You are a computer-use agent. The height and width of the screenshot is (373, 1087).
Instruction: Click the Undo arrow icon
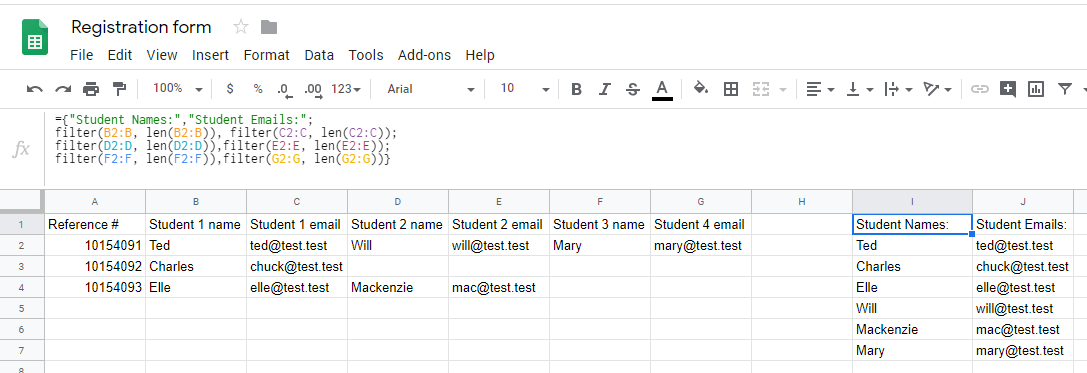(x=35, y=89)
